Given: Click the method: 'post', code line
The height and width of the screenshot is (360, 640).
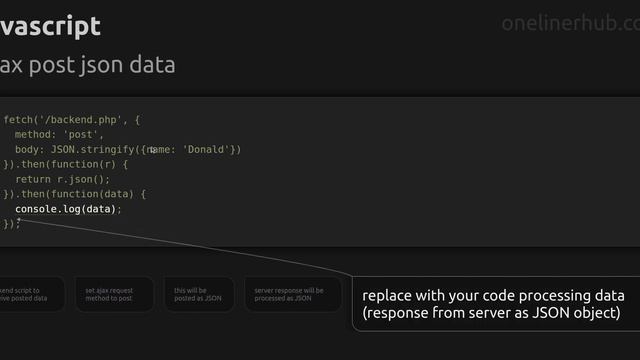Looking at the screenshot, I should click(x=60, y=135).
